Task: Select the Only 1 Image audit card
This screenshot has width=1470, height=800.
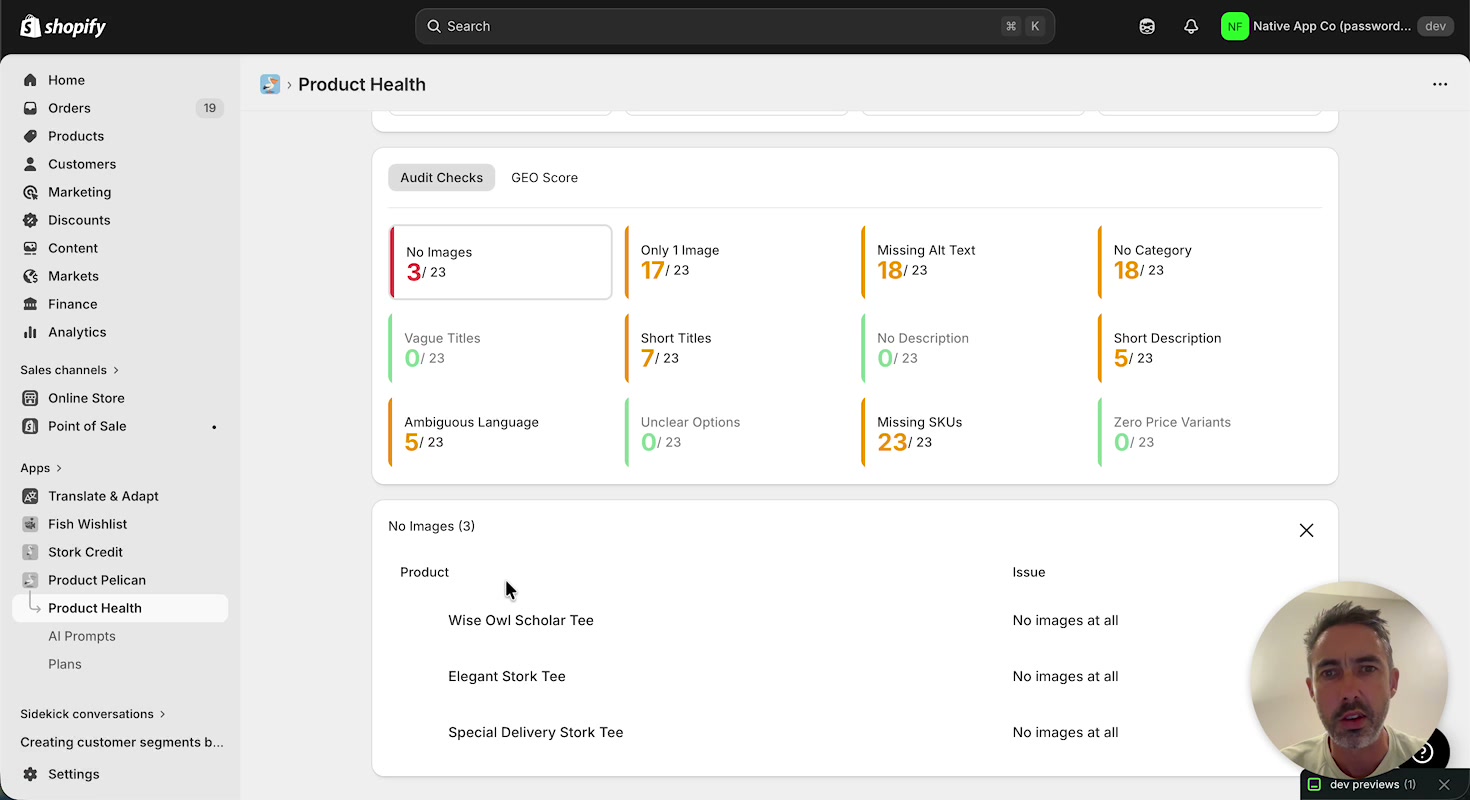Action: (x=737, y=261)
